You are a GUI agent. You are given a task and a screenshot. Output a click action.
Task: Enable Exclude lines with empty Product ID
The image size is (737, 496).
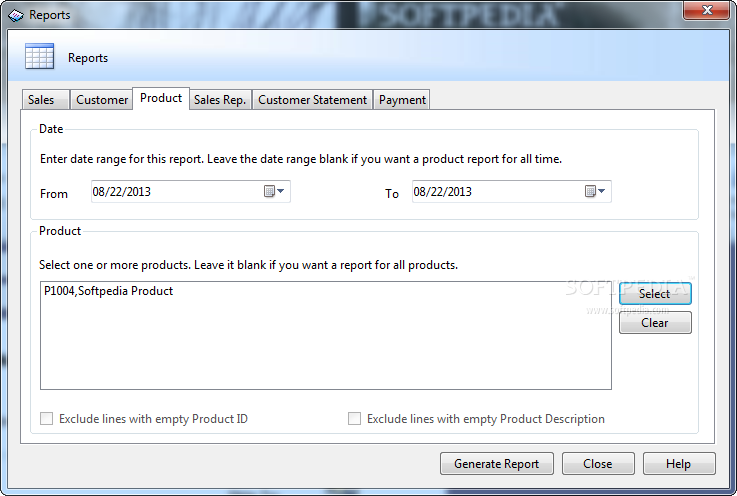47,418
